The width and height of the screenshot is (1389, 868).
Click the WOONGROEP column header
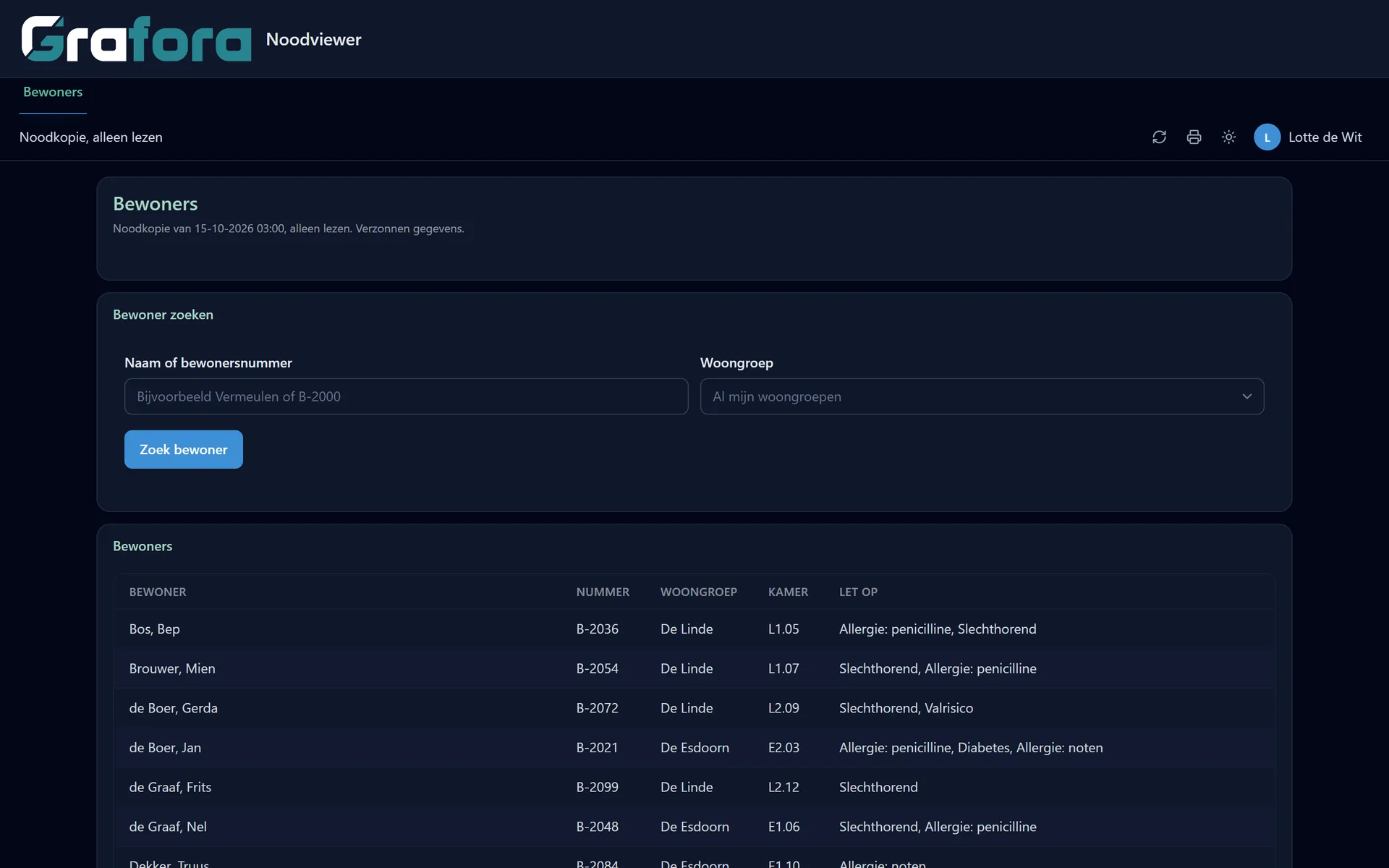pyautogui.click(x=698, y=592)
